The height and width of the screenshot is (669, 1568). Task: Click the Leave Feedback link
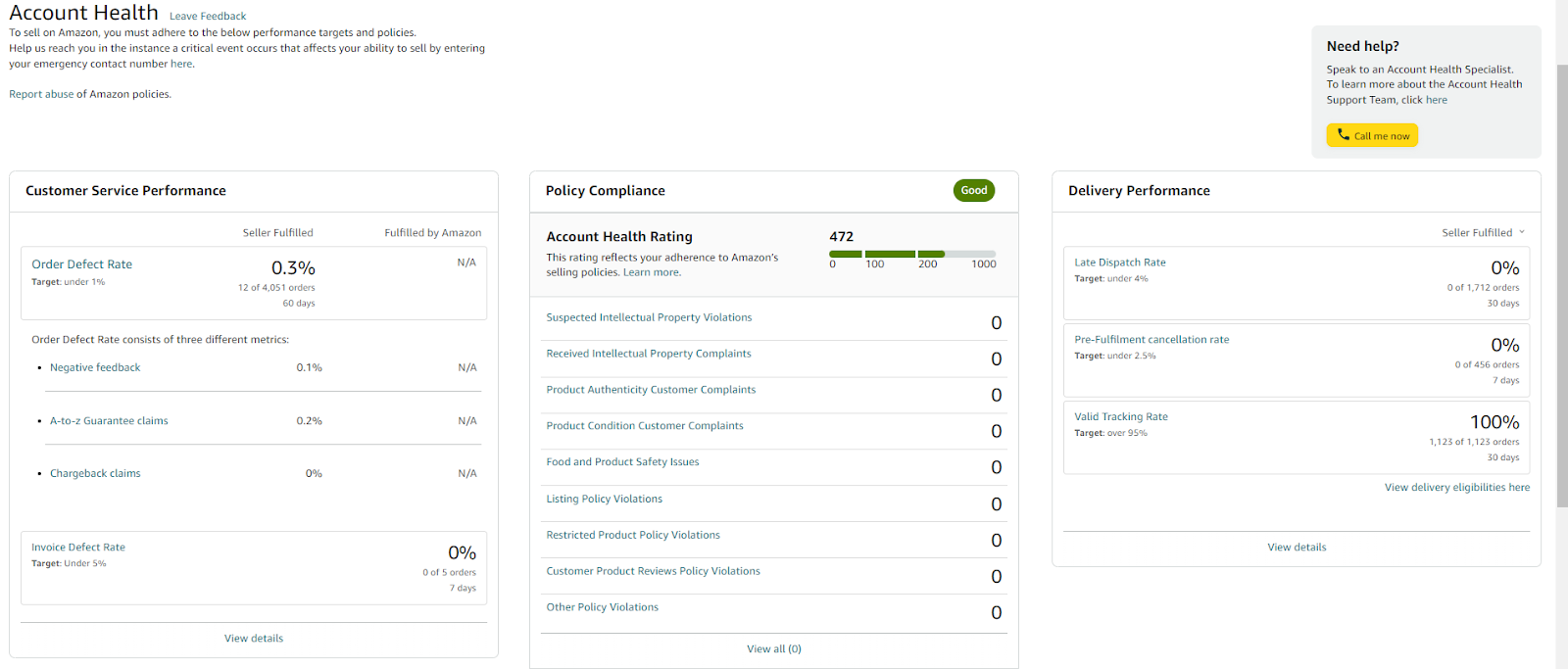coord(208,17)
